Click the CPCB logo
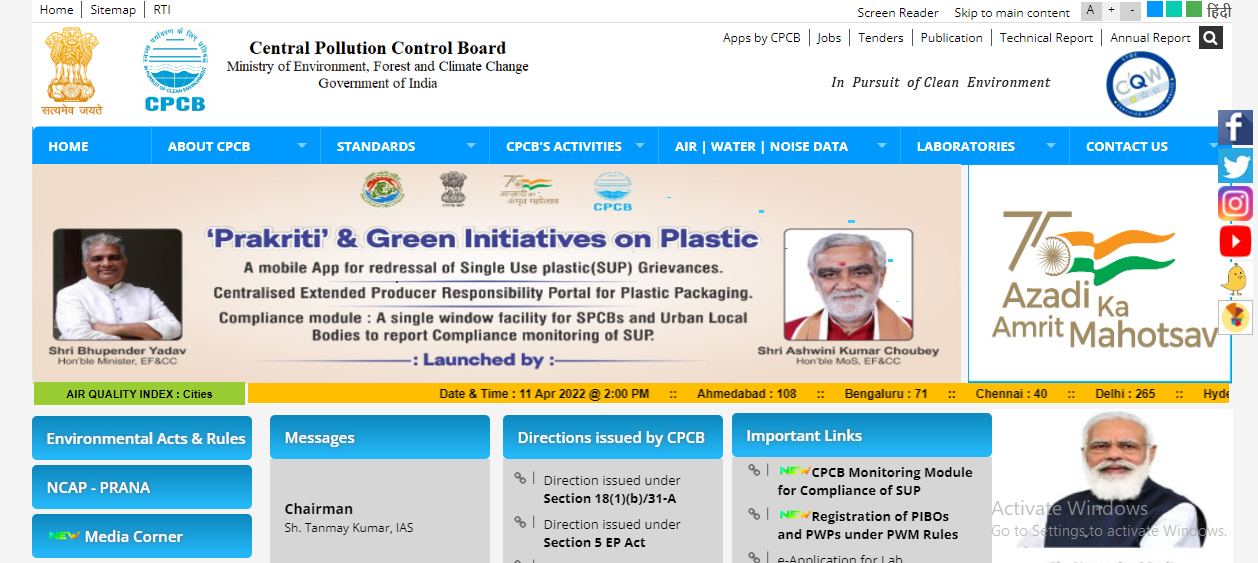This screenshot has width=1258, height=563. (174, 71)
